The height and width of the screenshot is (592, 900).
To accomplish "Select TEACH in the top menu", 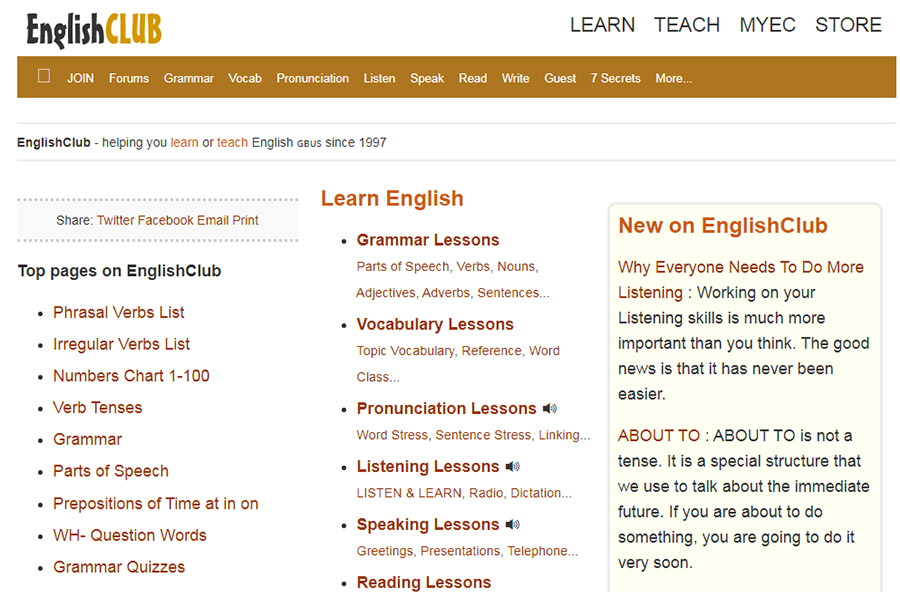I will click(687, 25).
